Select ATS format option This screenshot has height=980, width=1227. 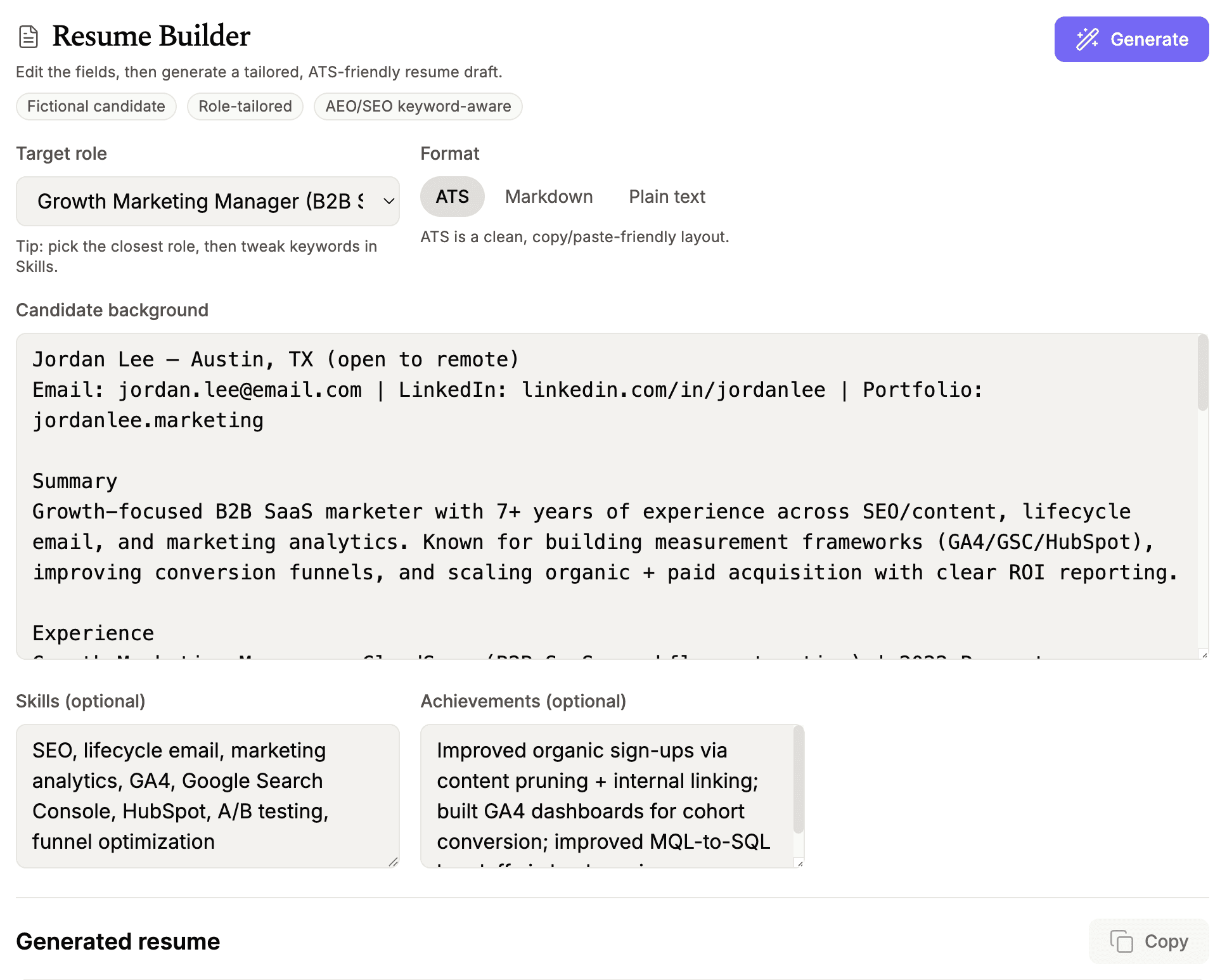coord(452,197)
